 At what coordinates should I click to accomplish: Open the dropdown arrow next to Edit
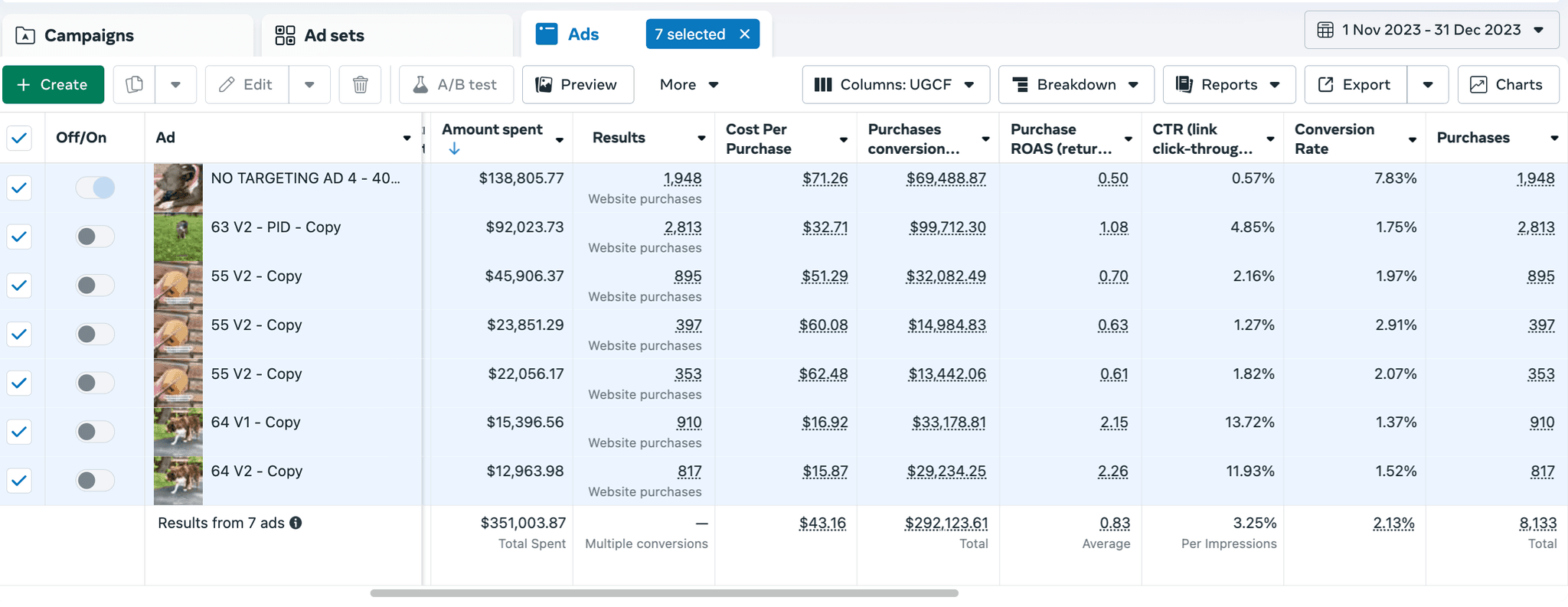coord(309,84)
